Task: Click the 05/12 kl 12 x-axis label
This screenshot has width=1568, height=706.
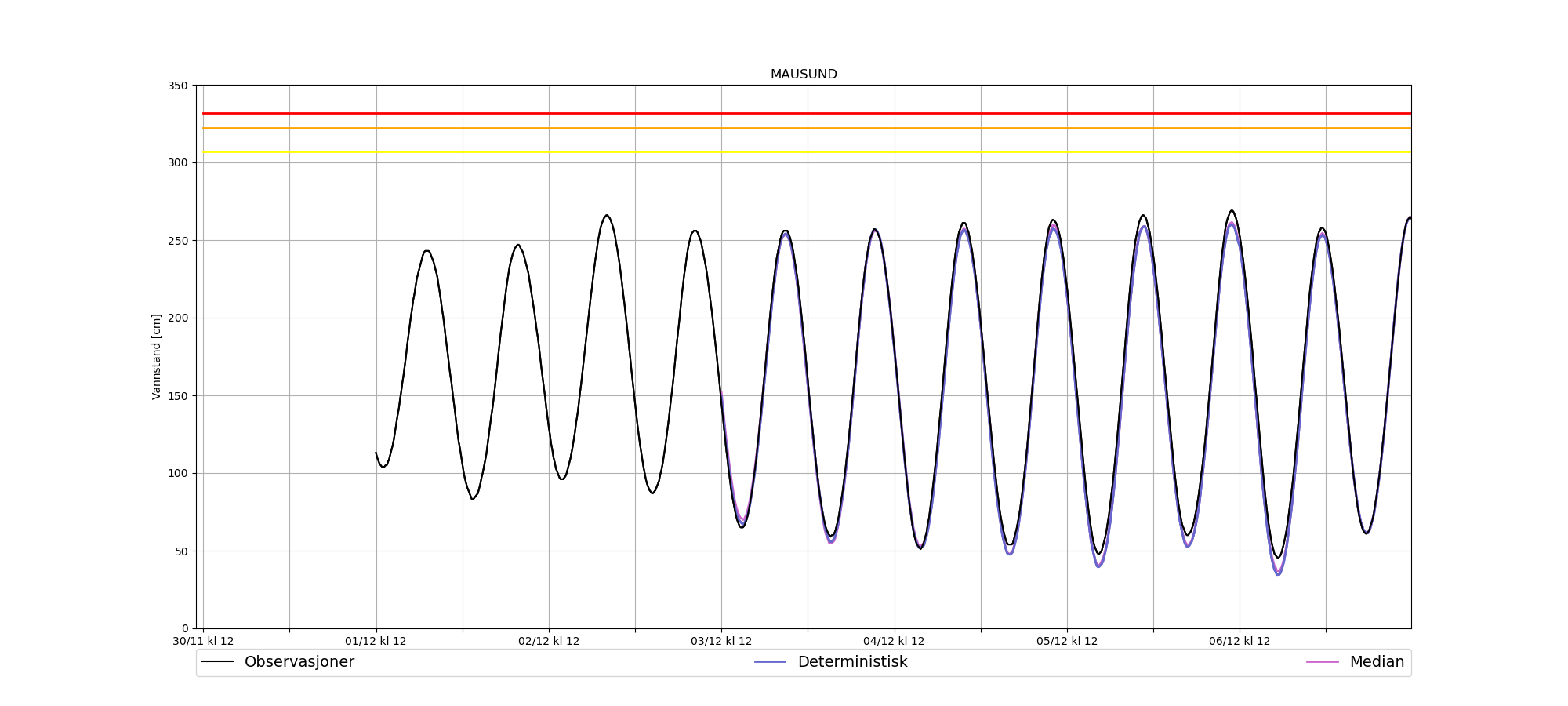Action: [x=1067, y=642]
